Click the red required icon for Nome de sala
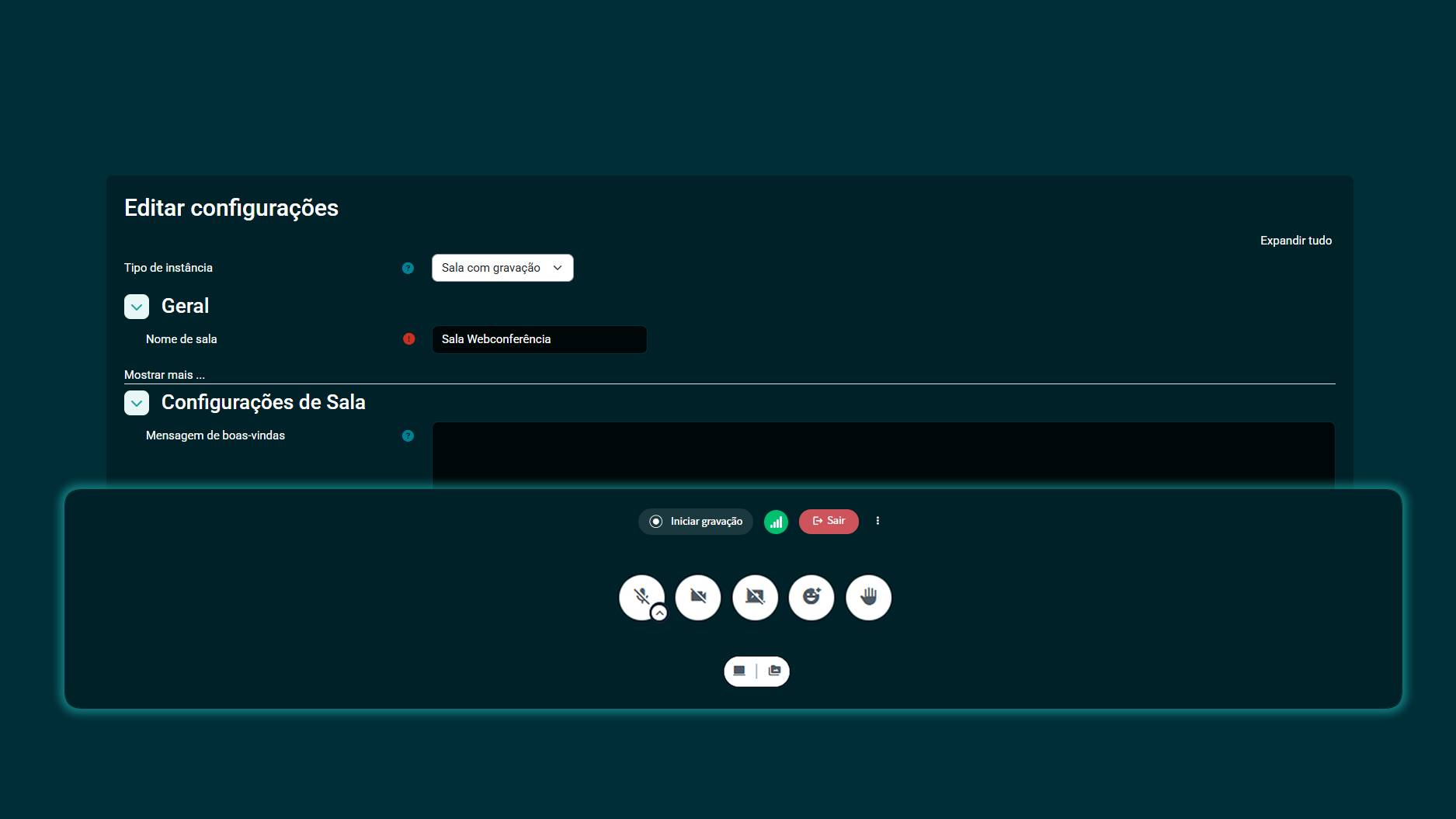This screenshot has width=1456, height=819. click(x=408, y=339)
